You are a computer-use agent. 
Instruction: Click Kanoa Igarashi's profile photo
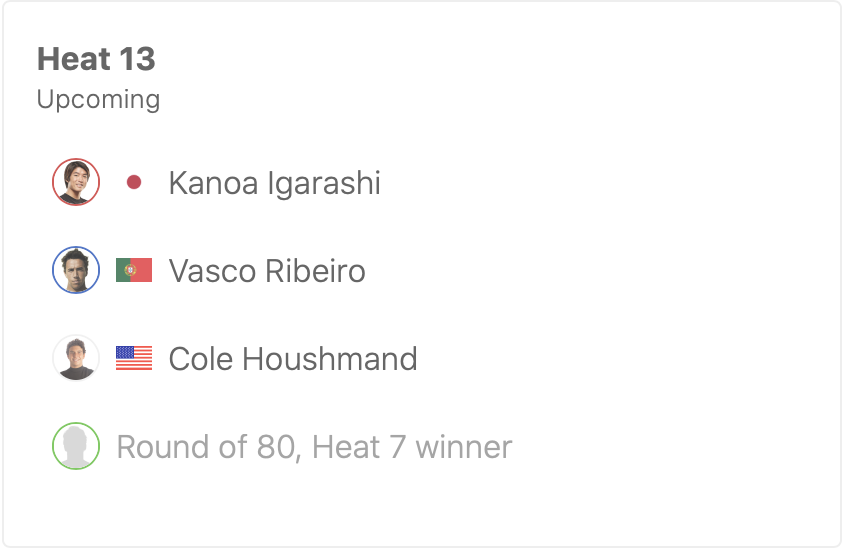click(x=76, y=183)
